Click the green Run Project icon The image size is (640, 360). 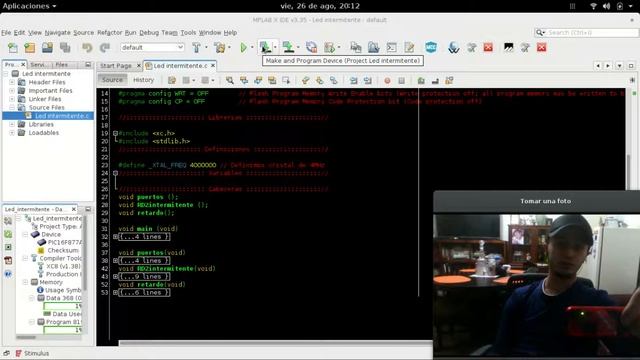pyautogui.click(x=243, y=47)
